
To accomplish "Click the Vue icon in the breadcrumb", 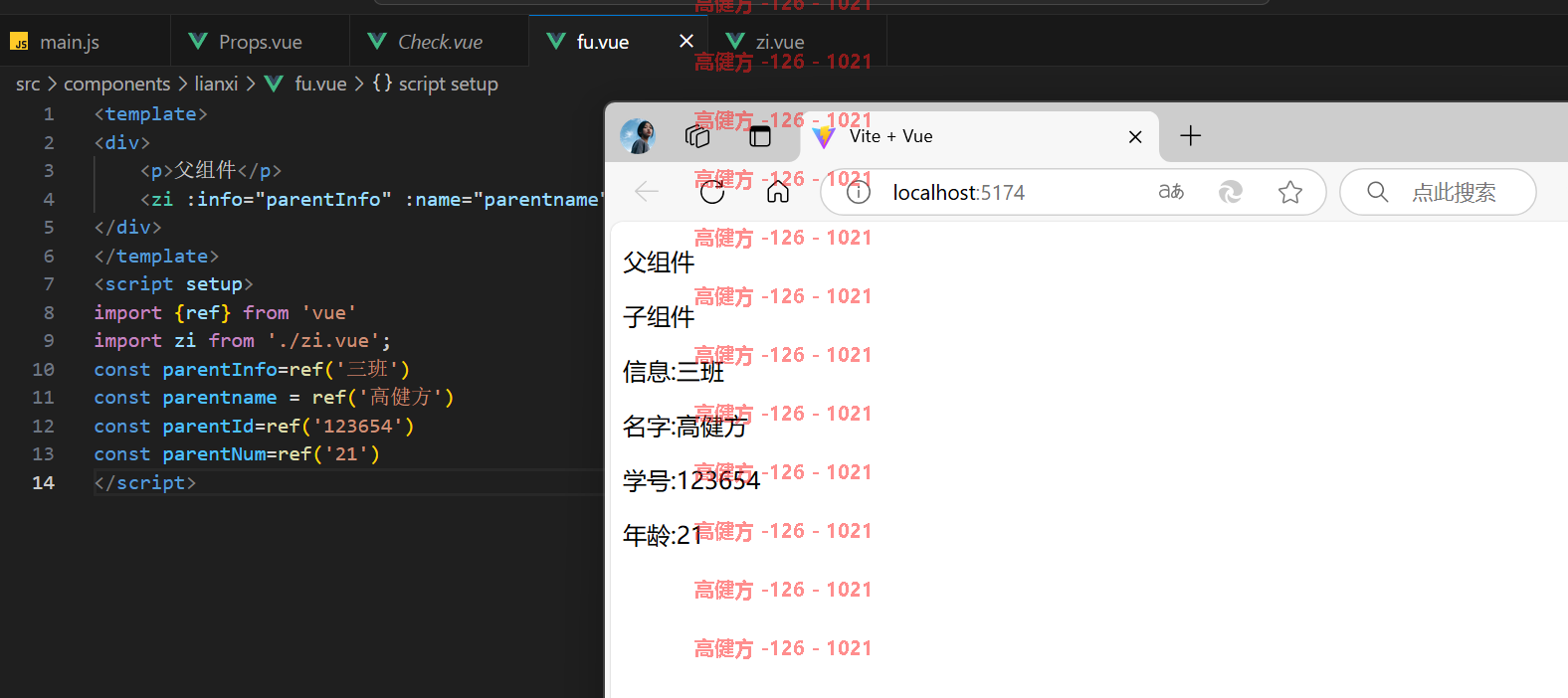I will [274, 84].
